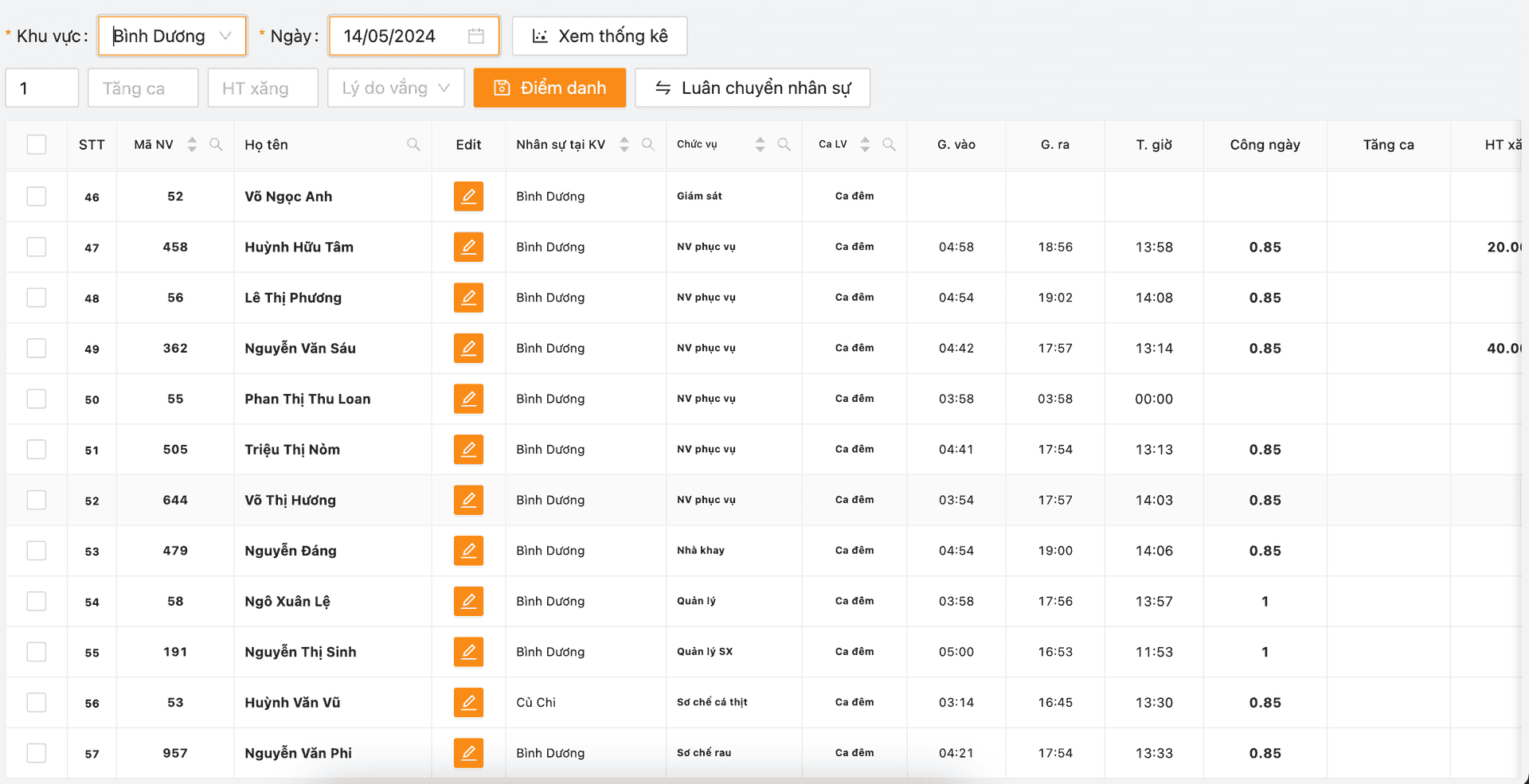Click the Mã NV column search icon
The height and width of the screenshot is (784, 1529).
[x=216, y=144]
